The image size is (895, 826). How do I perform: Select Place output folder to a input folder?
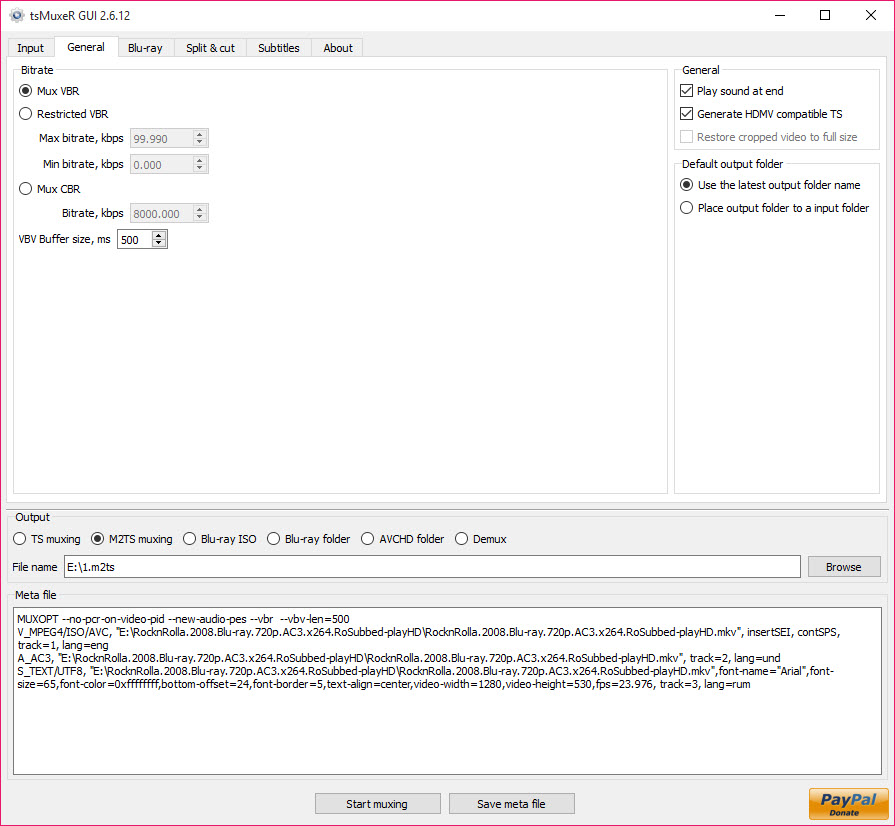coord(775,208)
